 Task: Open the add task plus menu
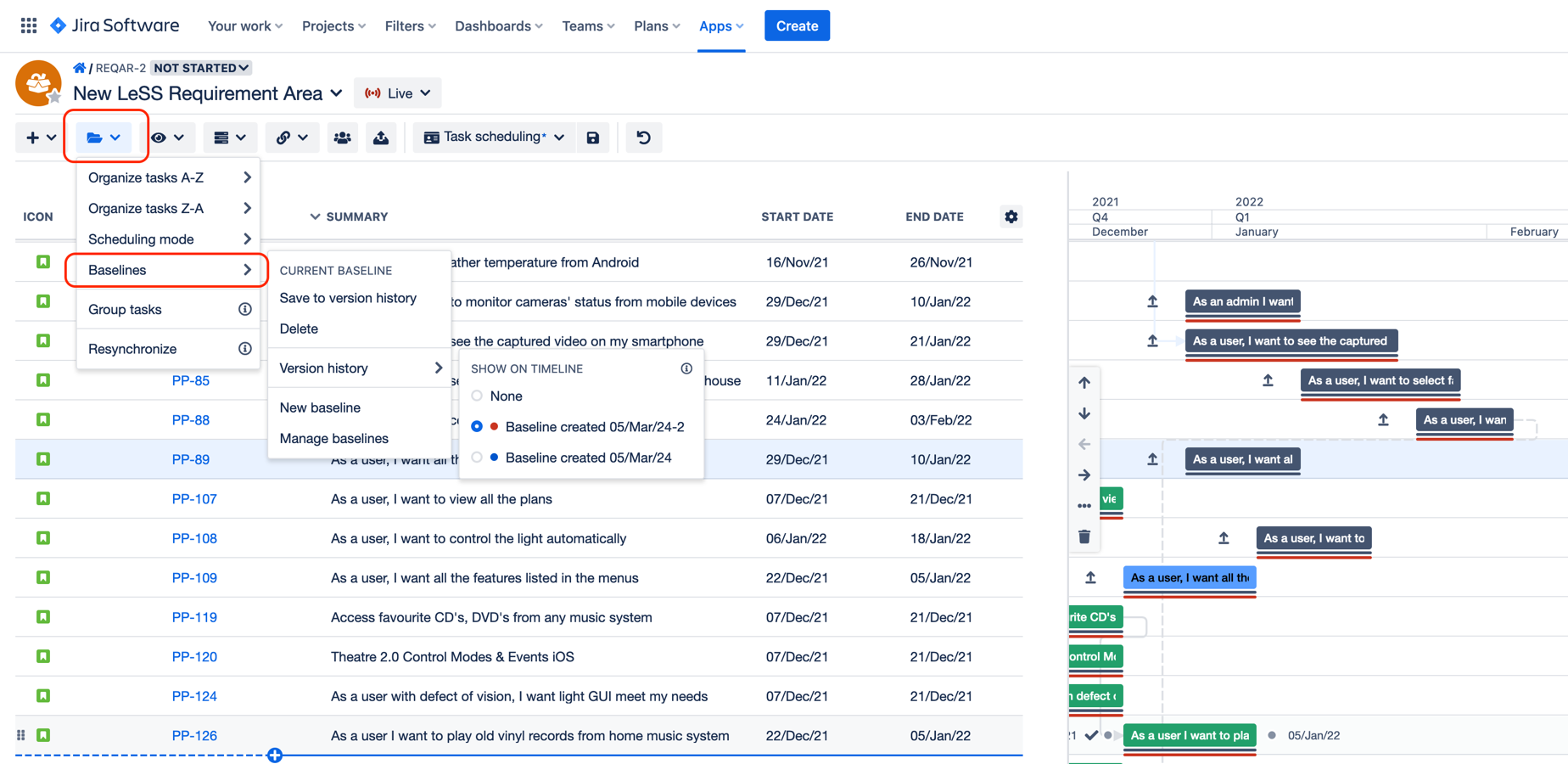click(41, 138)
